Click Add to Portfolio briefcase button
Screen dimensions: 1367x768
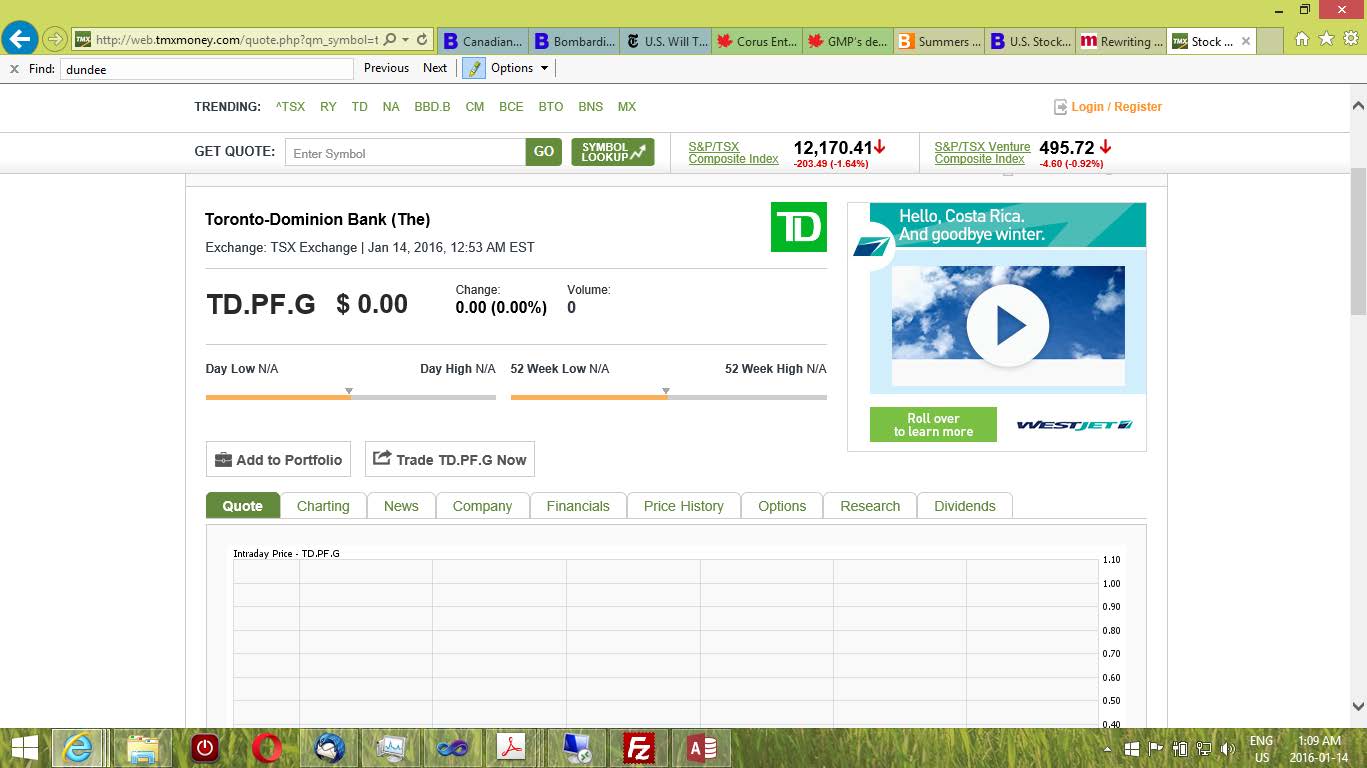(278, 460)
